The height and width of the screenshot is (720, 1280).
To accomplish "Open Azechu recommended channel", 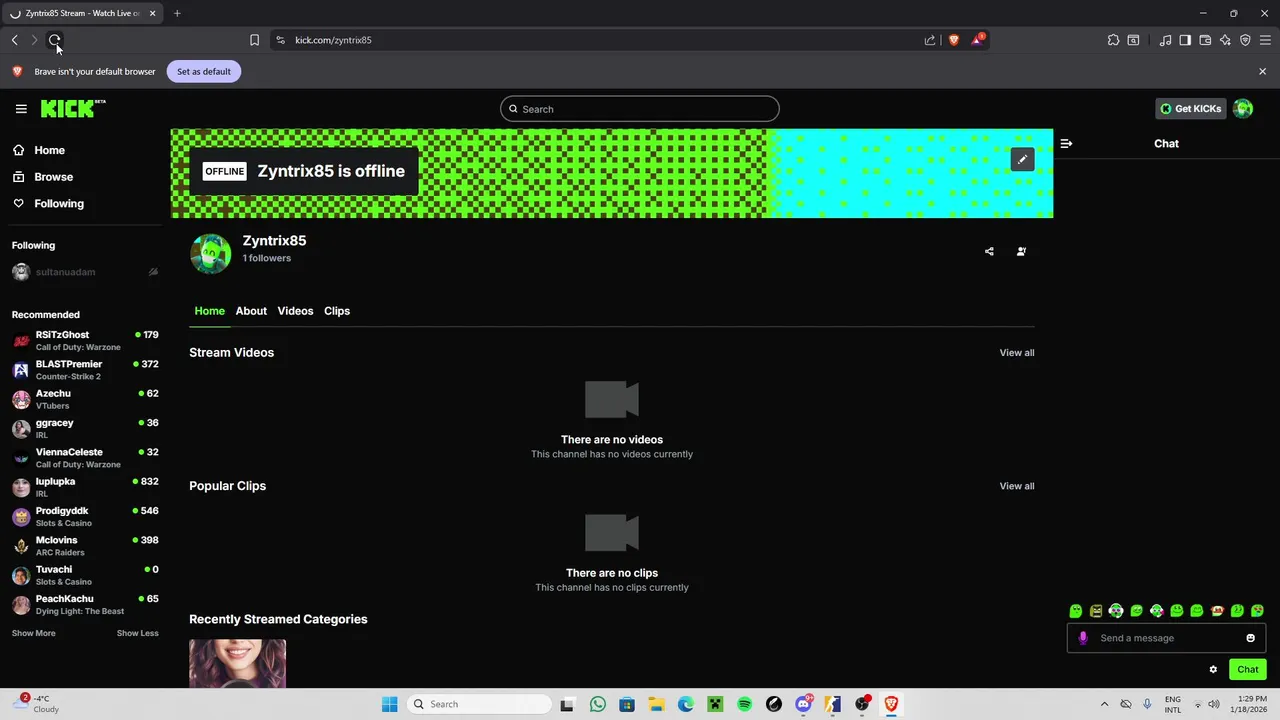I will 85,399.
